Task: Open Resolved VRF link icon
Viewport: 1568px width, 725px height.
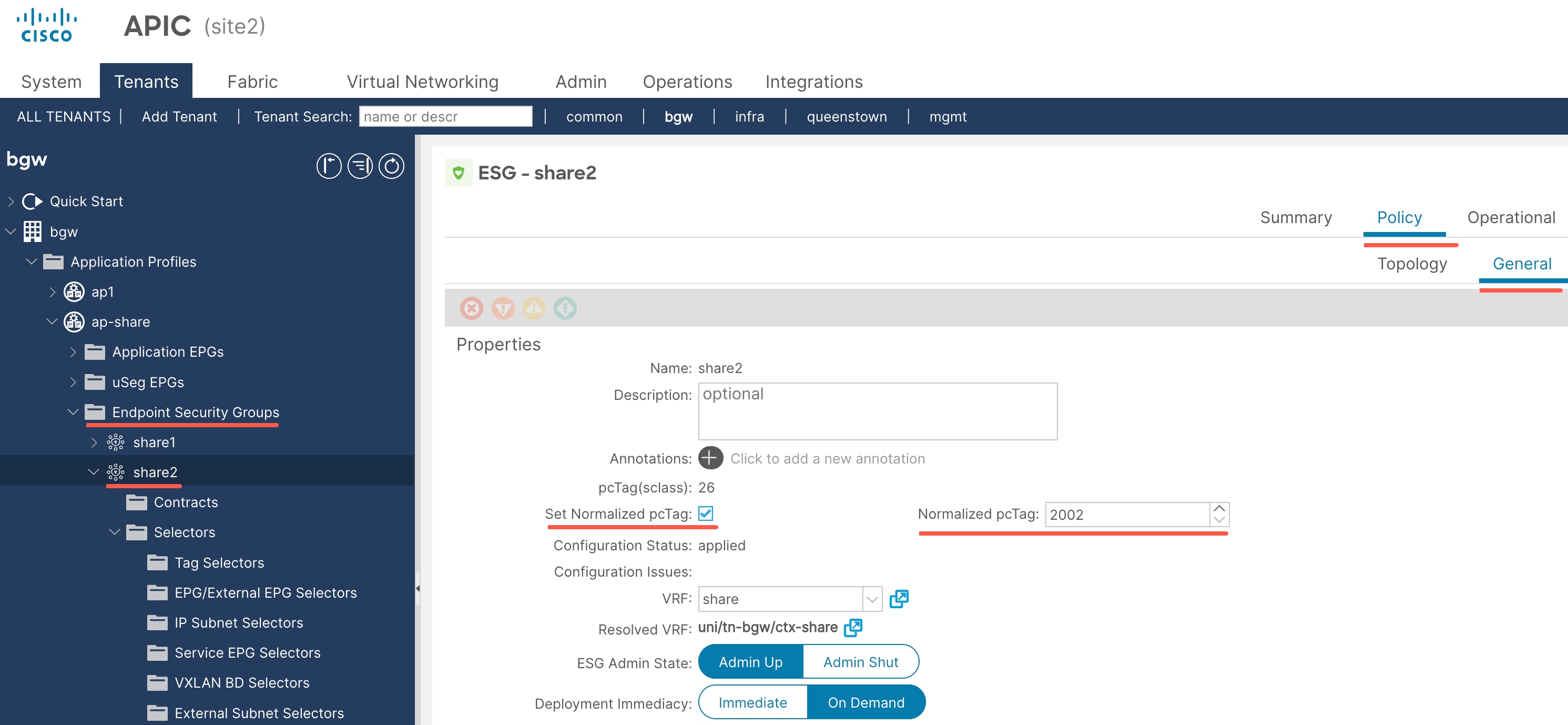Action: pos(853,628)
